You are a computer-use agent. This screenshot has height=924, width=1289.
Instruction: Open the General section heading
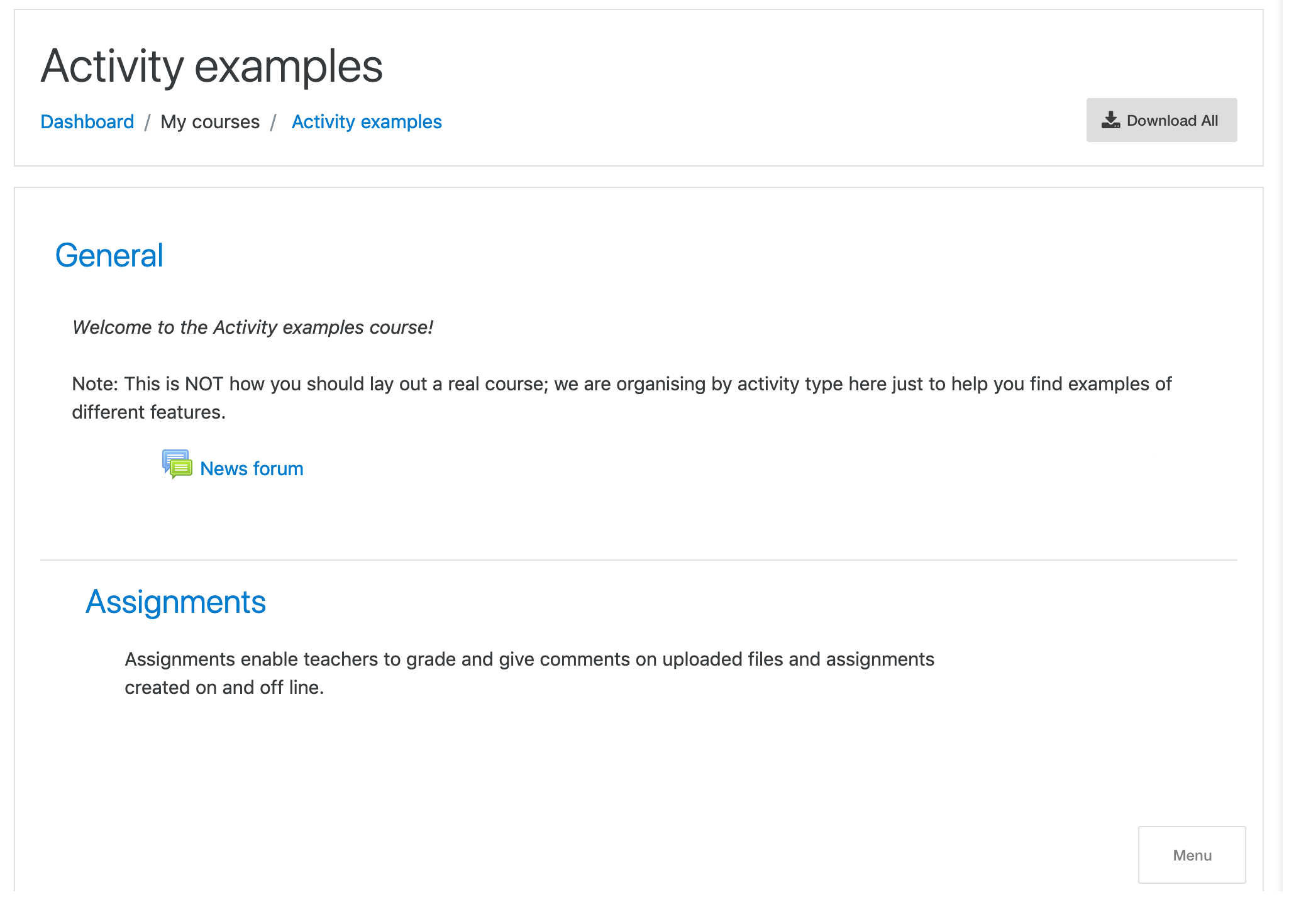(109, 256)
